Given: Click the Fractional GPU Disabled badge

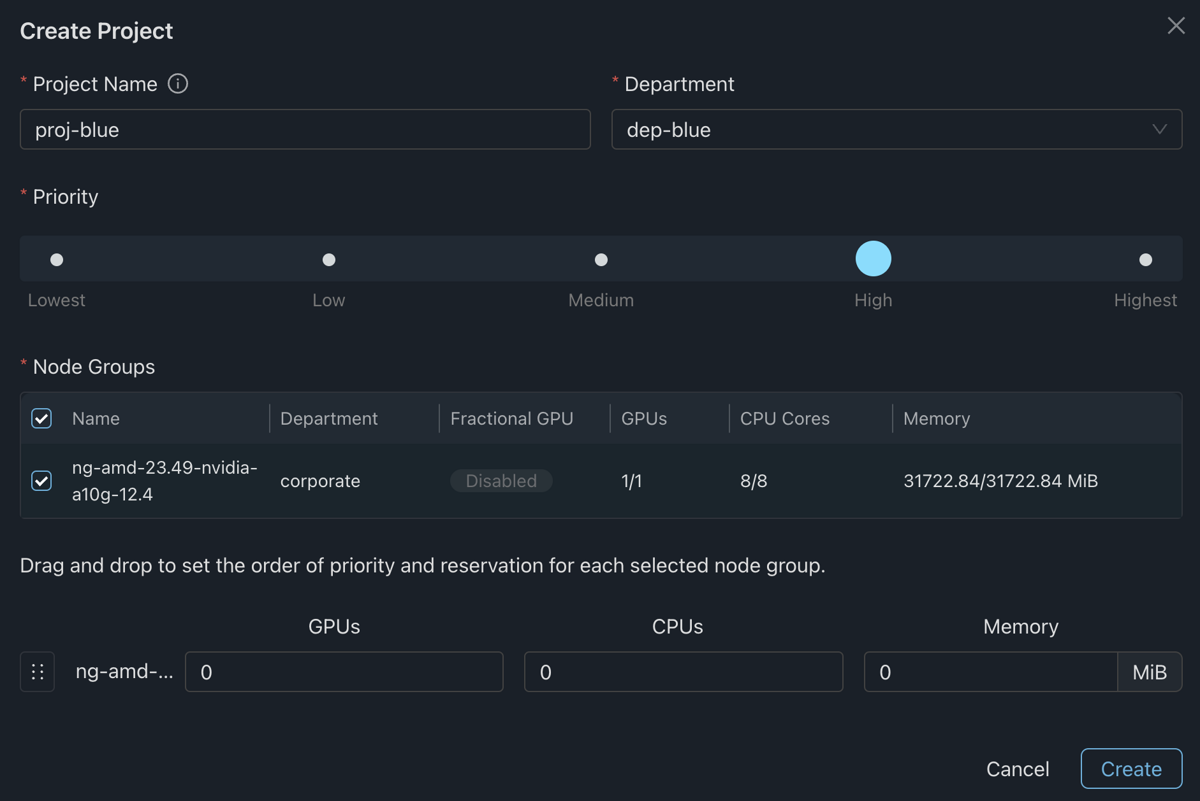Looking at the screenshot, I should [501, 481].
